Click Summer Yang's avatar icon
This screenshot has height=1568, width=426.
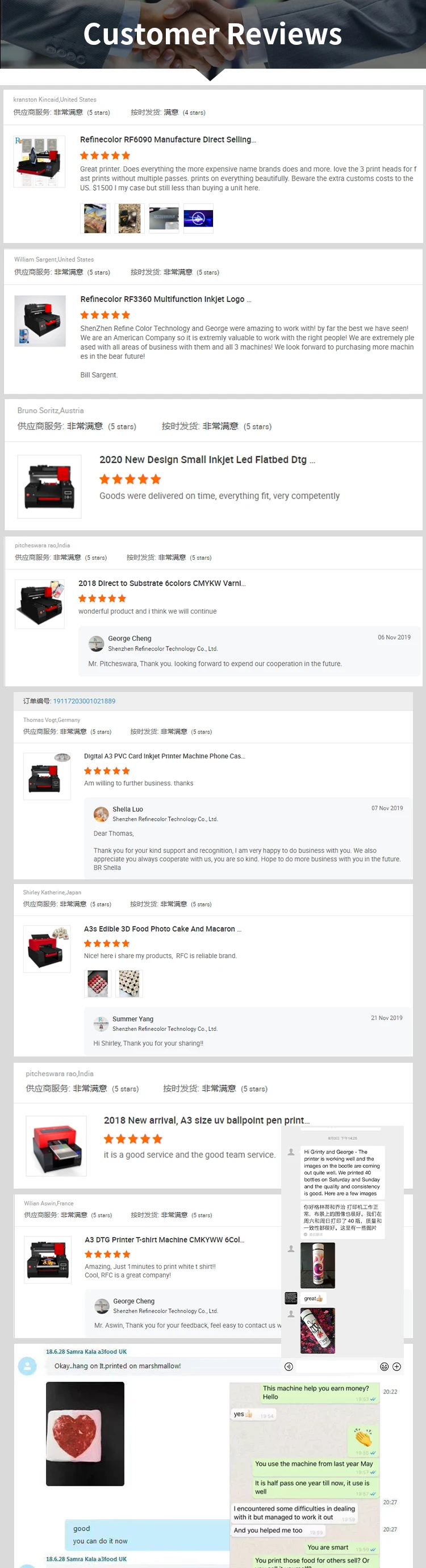click(x=101, y=1023)
